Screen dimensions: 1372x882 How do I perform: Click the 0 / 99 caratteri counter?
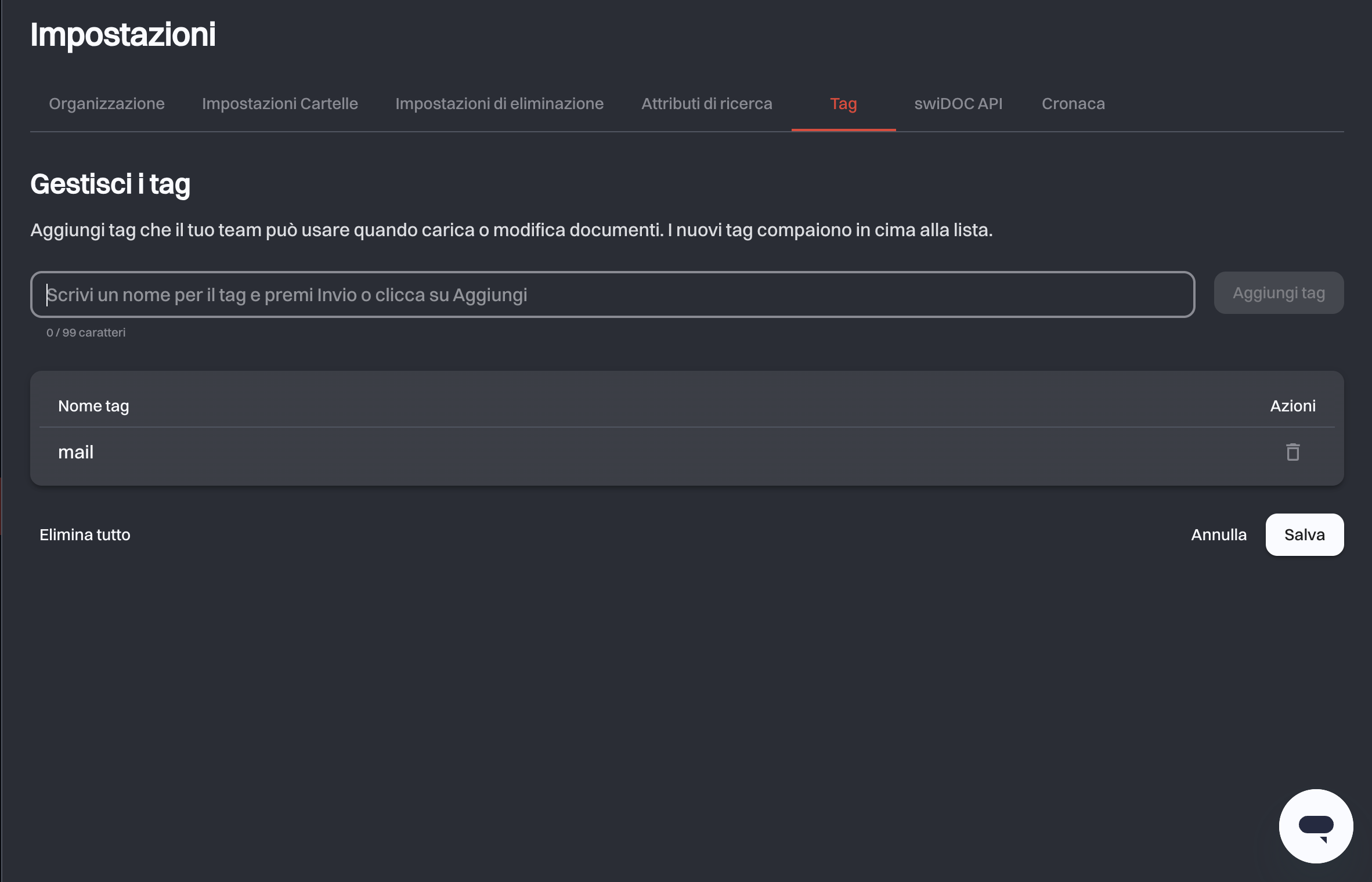(x=86, y=332)
